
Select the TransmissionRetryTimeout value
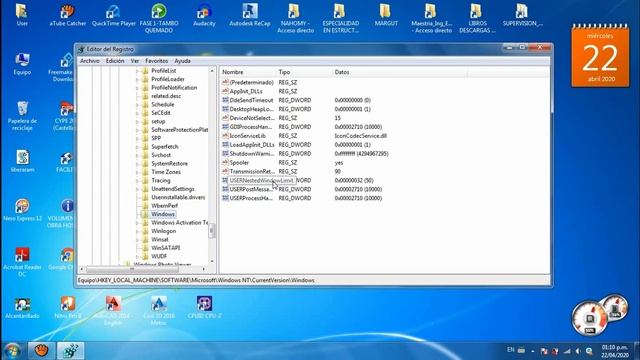coord(252,171)
